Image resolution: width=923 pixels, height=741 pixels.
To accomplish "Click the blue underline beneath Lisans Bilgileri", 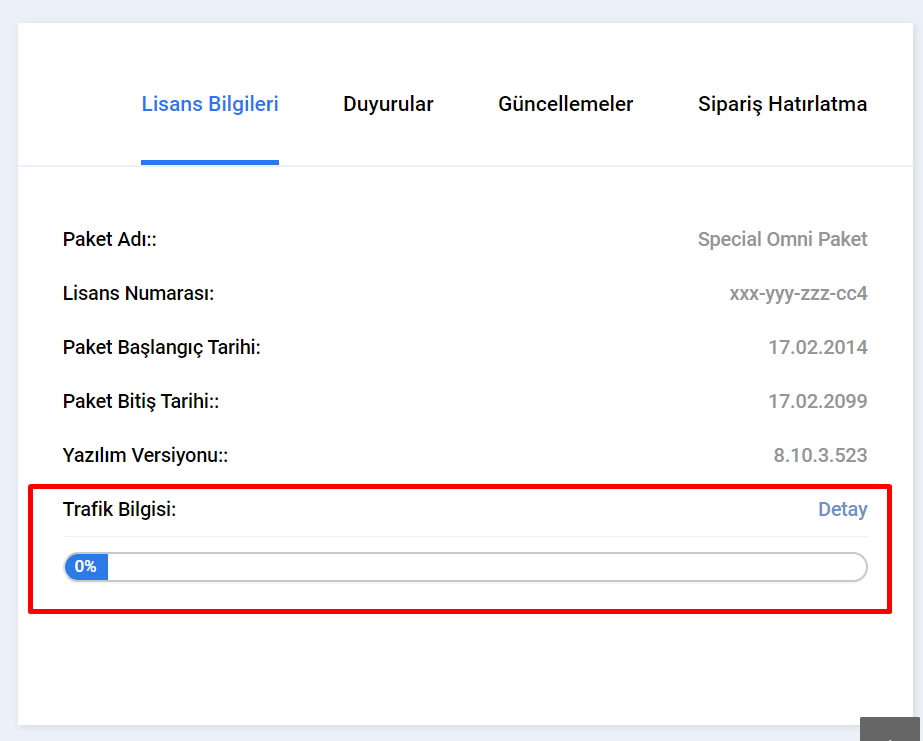I will tap(210, 162).
